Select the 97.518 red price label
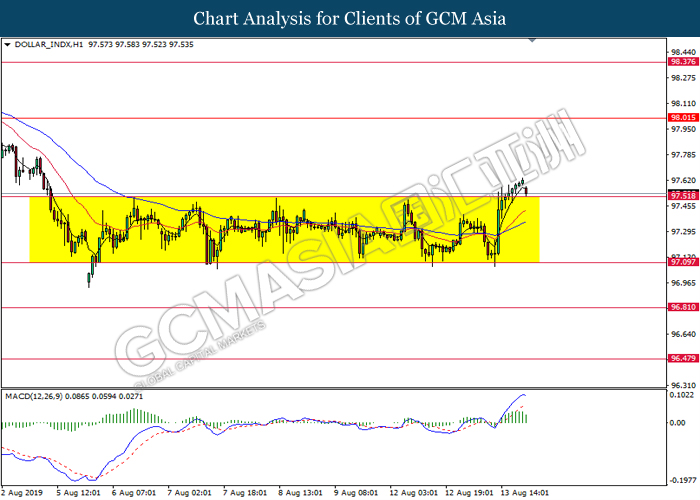 click(x=683, y=196)
